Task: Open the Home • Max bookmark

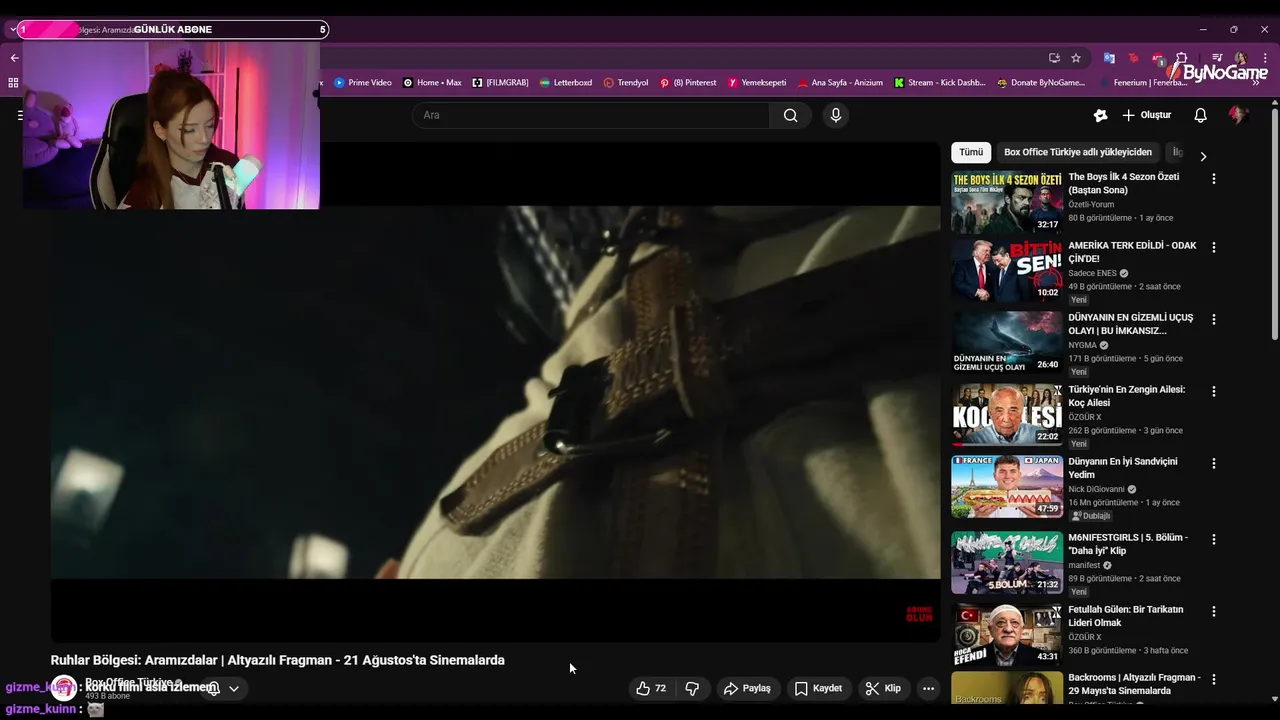Action: [x=432, y=83]
